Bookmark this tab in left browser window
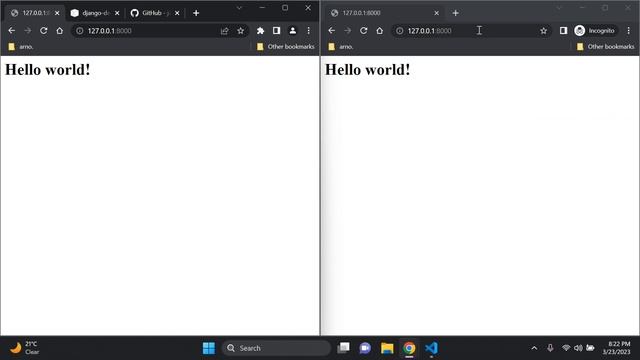 (241, 31)
